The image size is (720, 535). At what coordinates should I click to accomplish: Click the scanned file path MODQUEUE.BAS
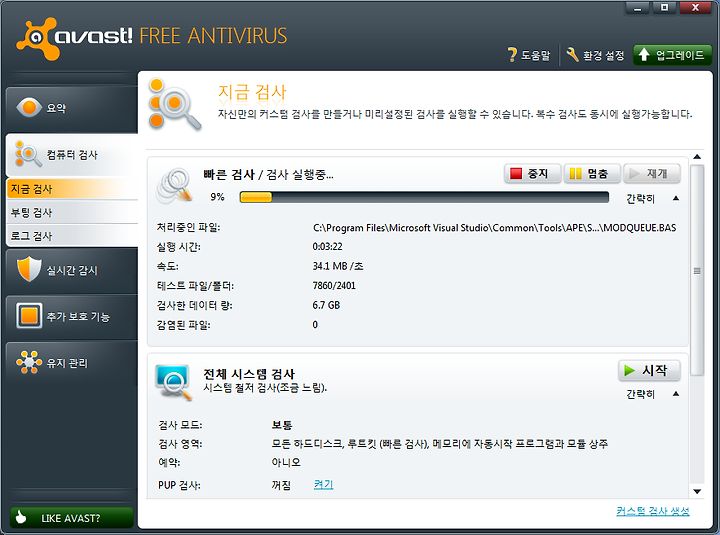[x=494, y=228]
